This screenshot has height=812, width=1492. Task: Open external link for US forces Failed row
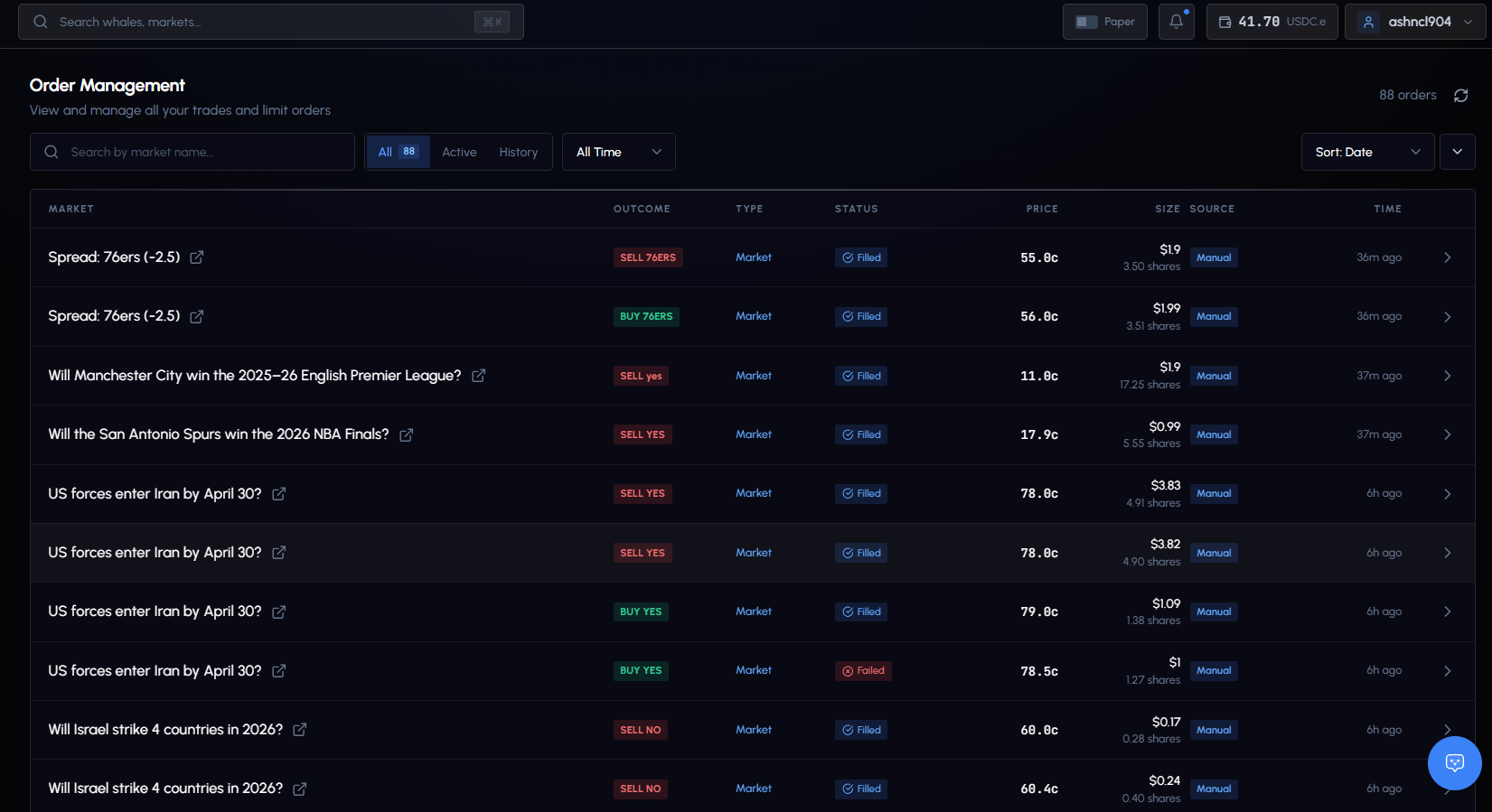point(279,671)
